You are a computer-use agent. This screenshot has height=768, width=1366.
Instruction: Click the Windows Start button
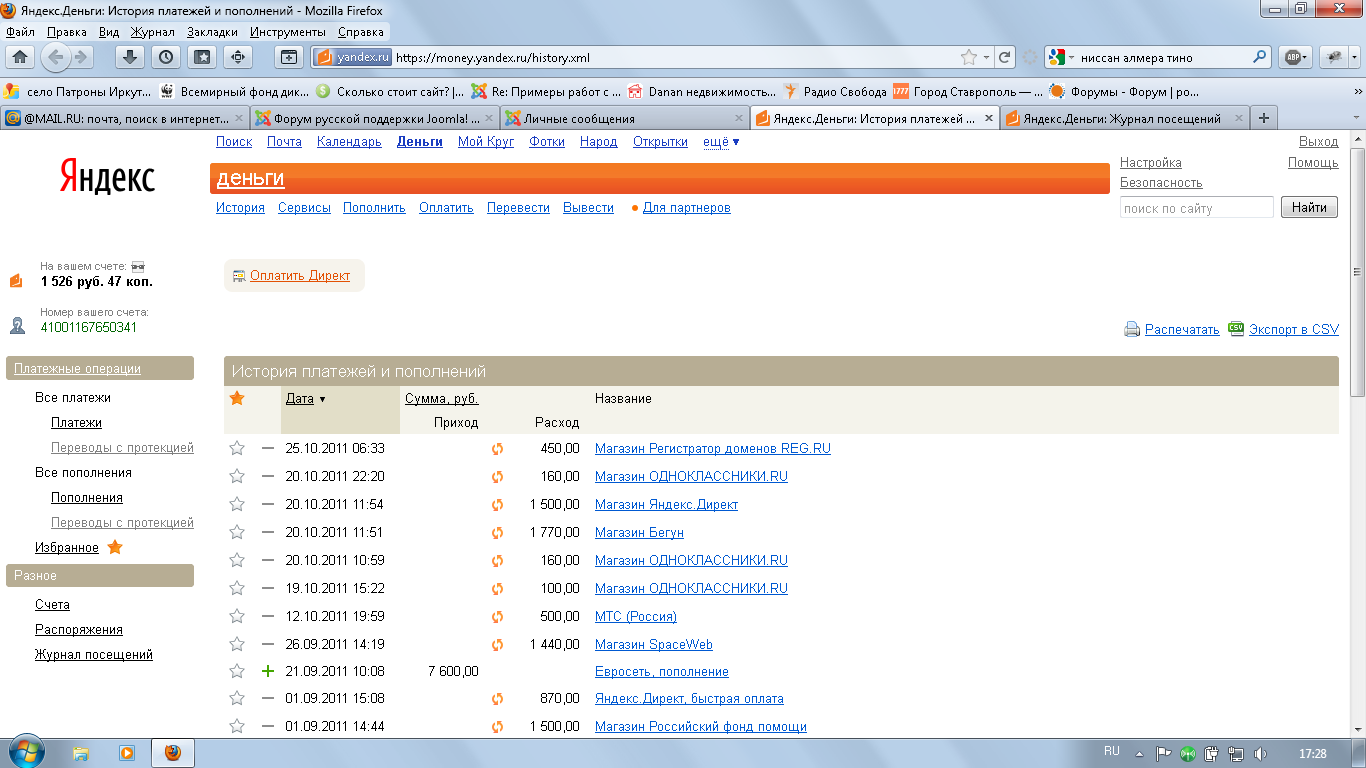(25, 752)
